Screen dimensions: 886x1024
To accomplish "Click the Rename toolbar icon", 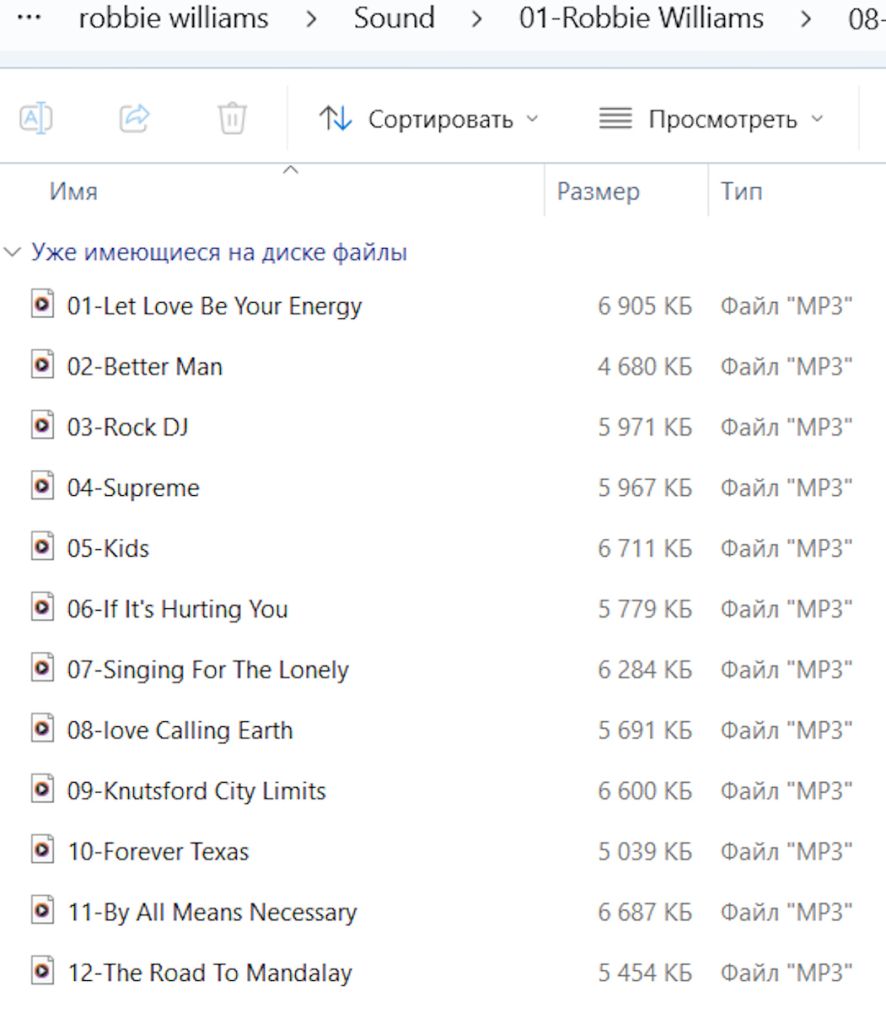I will click(x=36, y=119).
